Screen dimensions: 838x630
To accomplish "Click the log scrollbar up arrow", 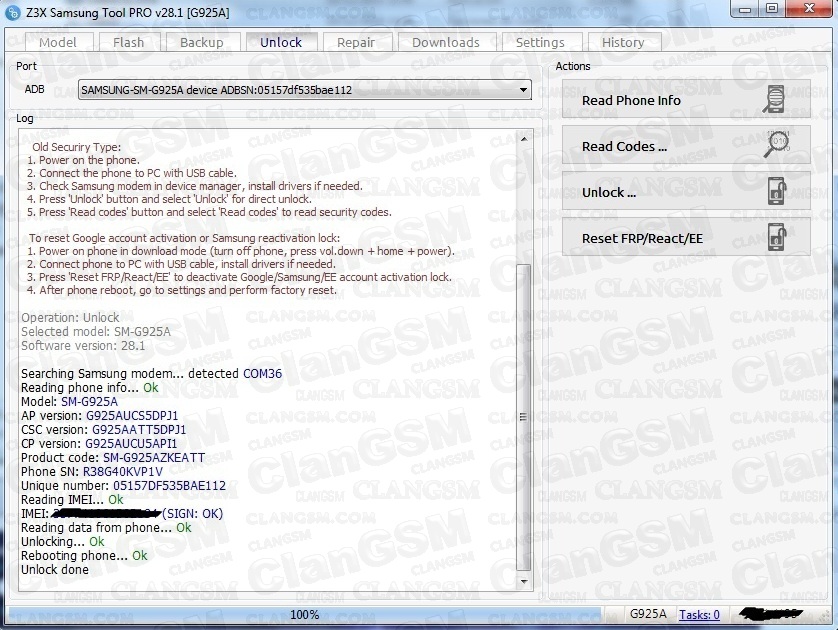I will 524,139.
